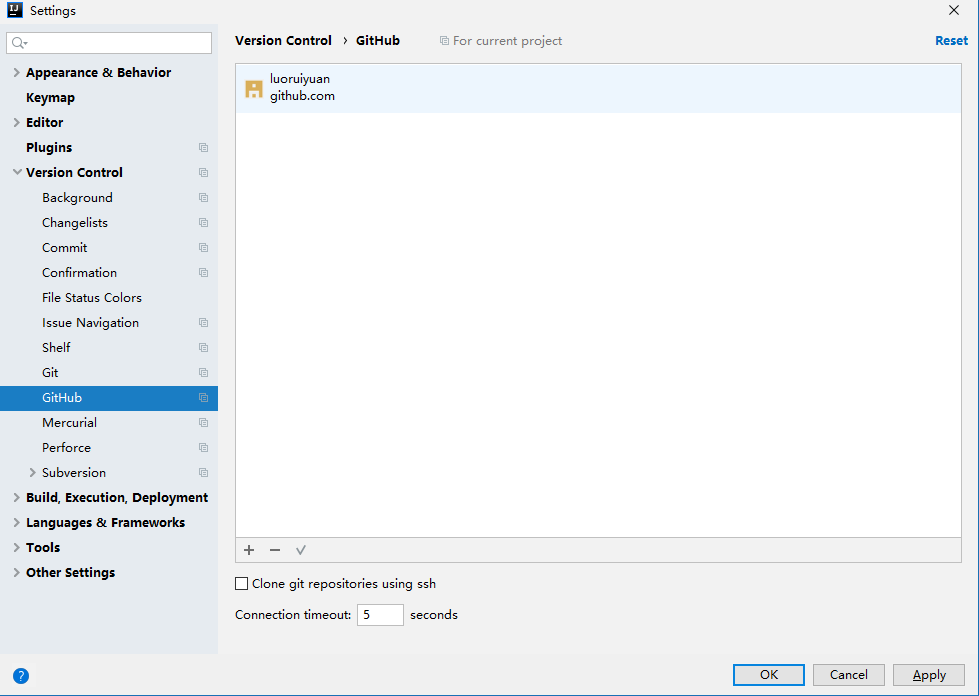
Task: Expand Appearance & Behavior section
Action: [x=17, y=72]
